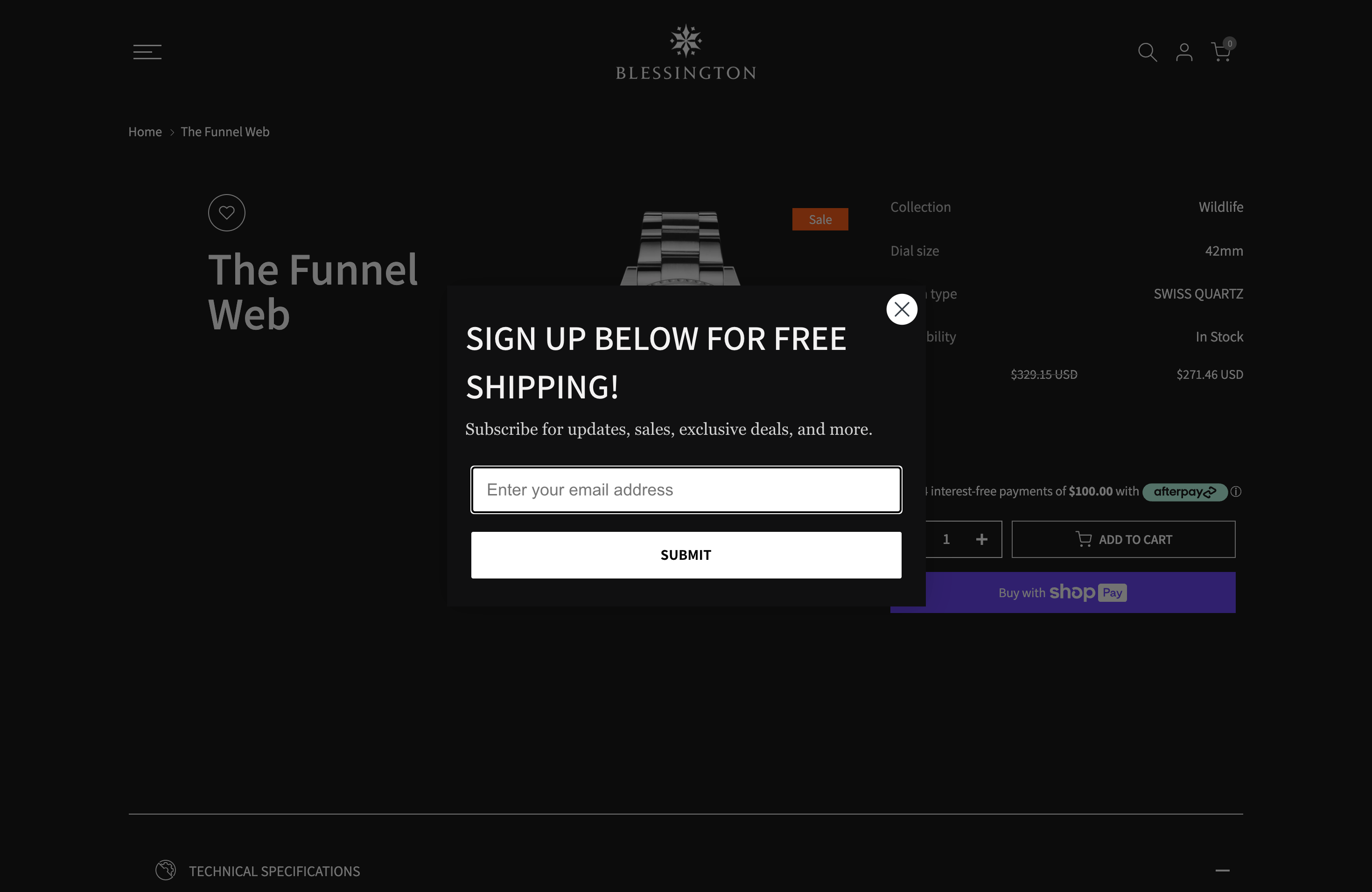Click the quantity number field

coord(946,539)
